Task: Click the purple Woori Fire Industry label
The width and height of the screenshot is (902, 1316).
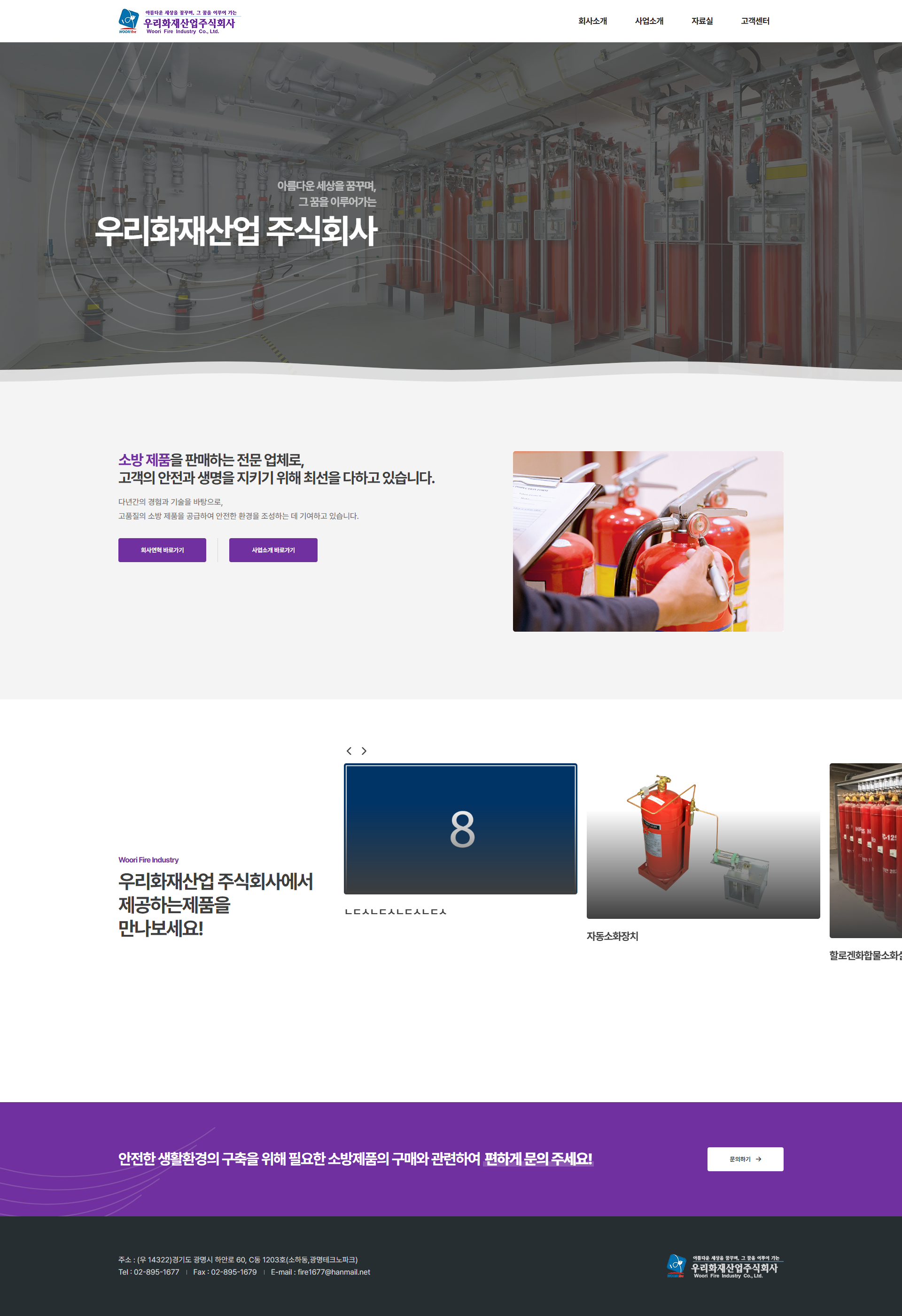Action: [148, 860]
